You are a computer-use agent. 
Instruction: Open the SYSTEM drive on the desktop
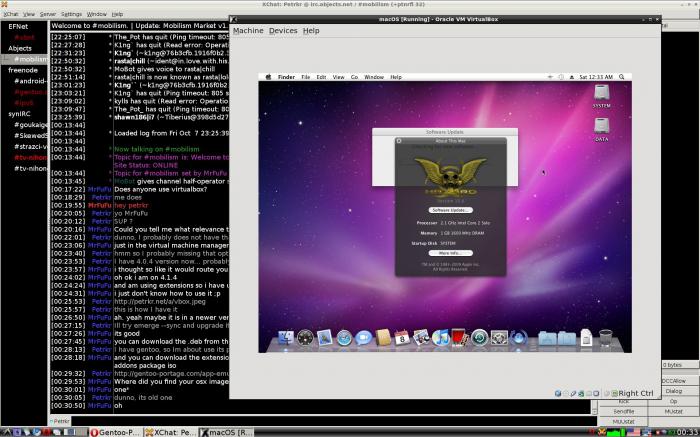click(601, 96)
